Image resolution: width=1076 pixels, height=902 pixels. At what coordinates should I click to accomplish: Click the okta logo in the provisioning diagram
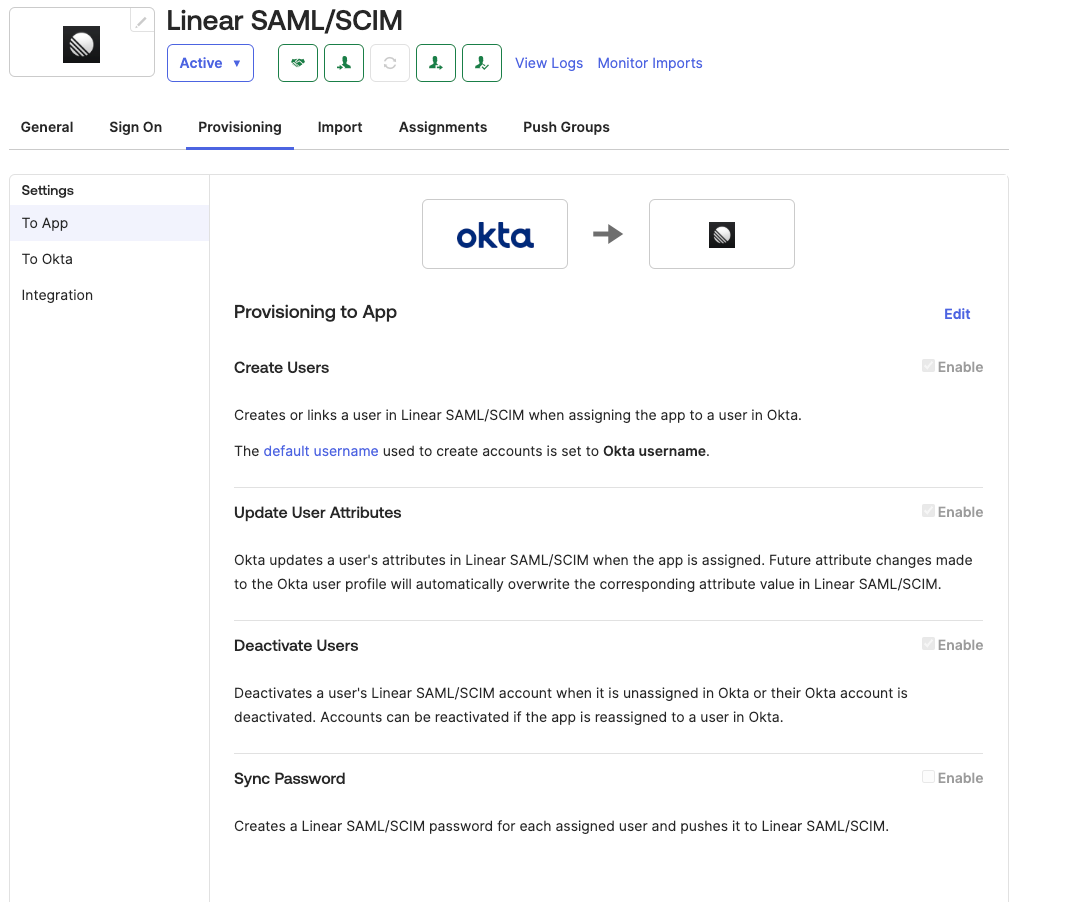click(494, 234)
